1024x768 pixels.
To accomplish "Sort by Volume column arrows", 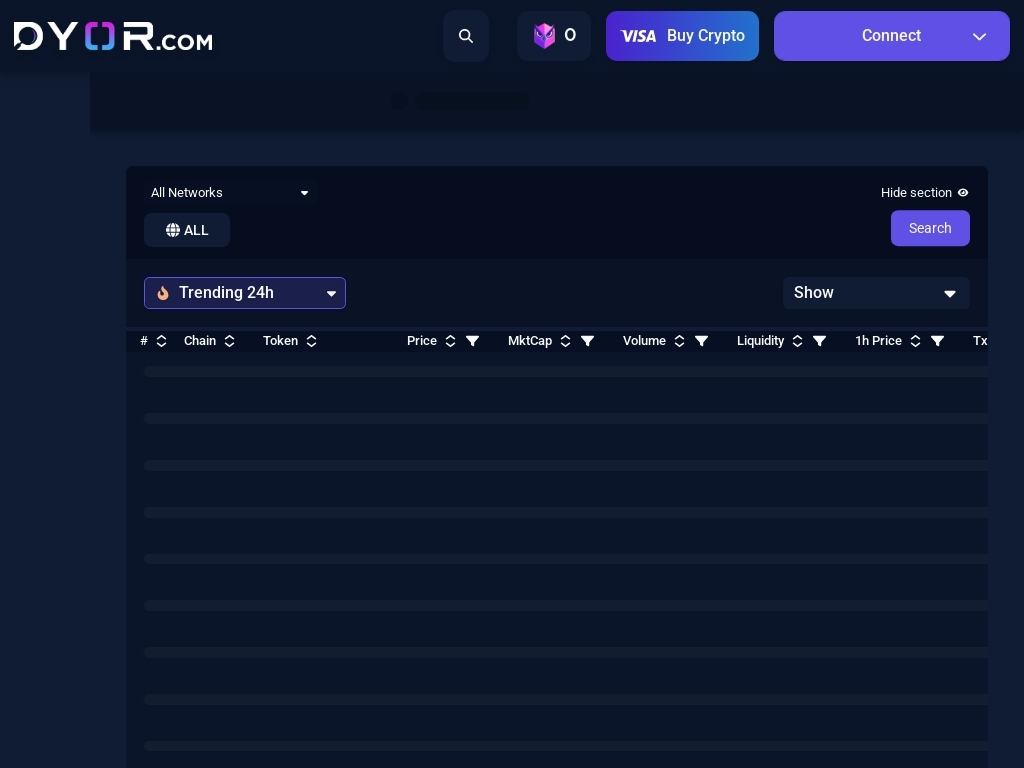I will pyautogui.click(x=679, y=341).
